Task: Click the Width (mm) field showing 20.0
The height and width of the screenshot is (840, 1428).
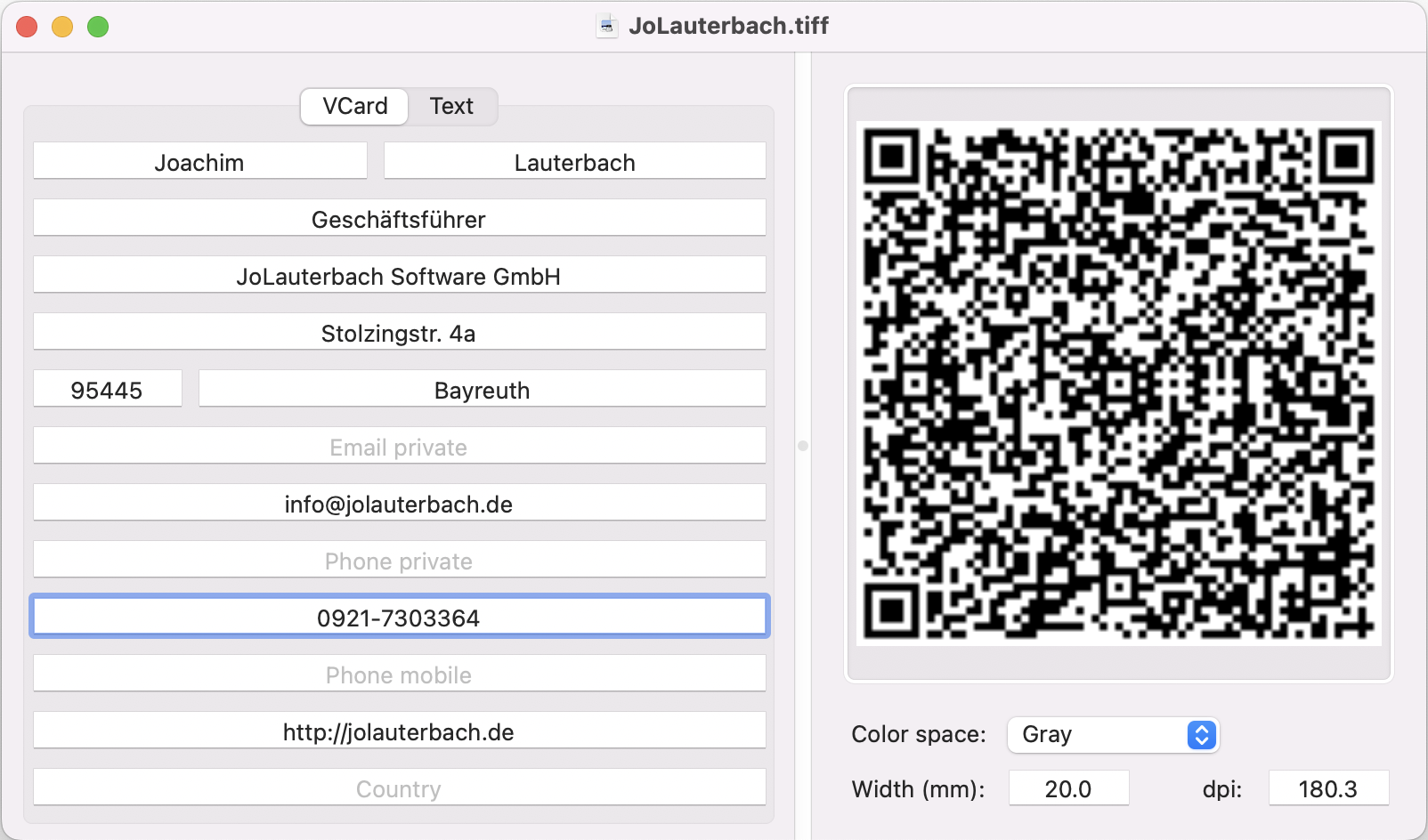Action: tap(1068, 788)
